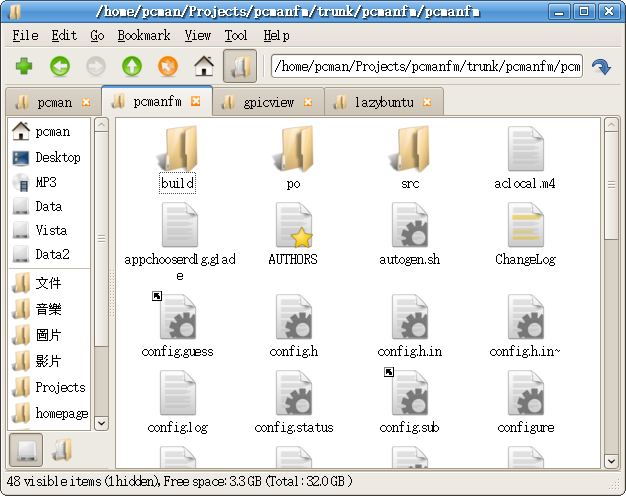Toggle the side pane toolbar button
This screenshot has width=626, height=496.
[240, 67]
